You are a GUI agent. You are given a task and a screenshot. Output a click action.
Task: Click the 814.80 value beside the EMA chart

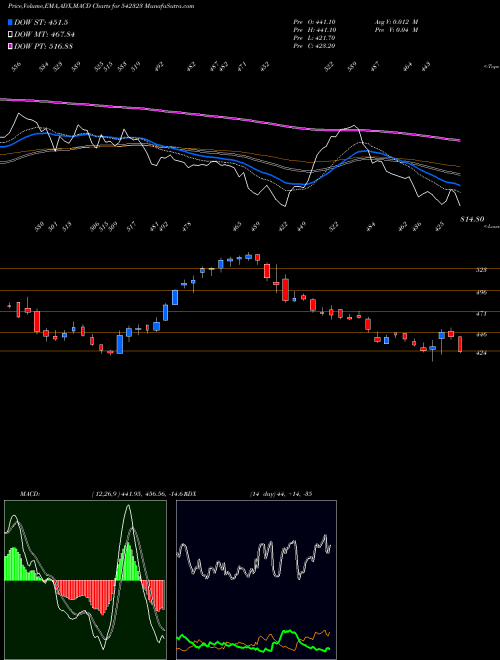pos(472,219)
